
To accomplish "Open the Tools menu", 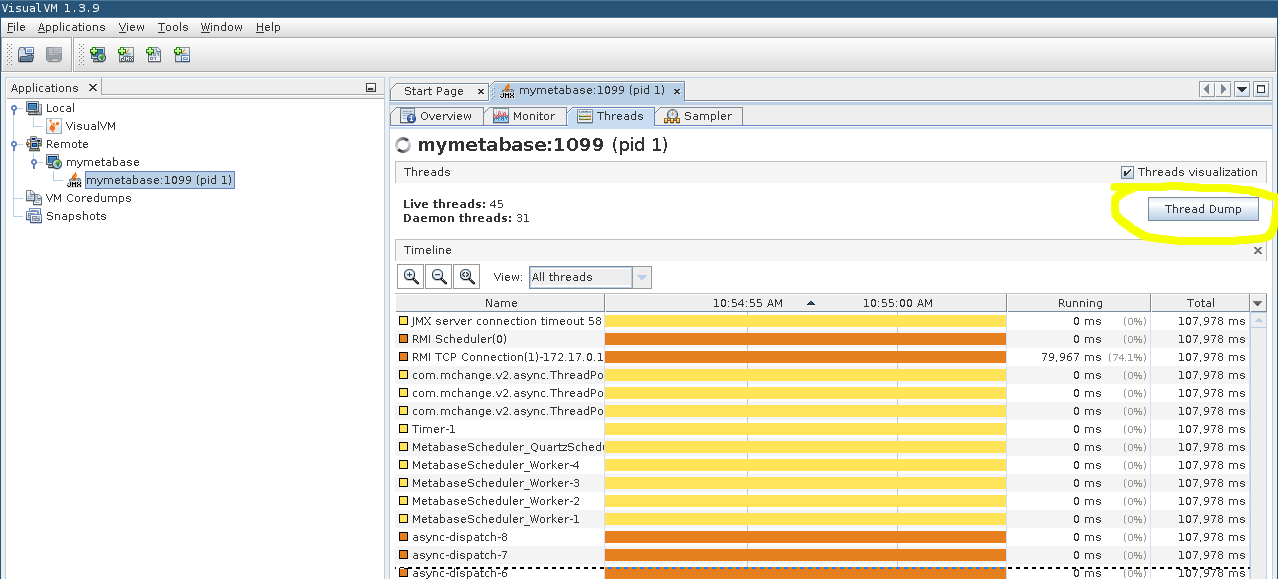I will point(172,27).
